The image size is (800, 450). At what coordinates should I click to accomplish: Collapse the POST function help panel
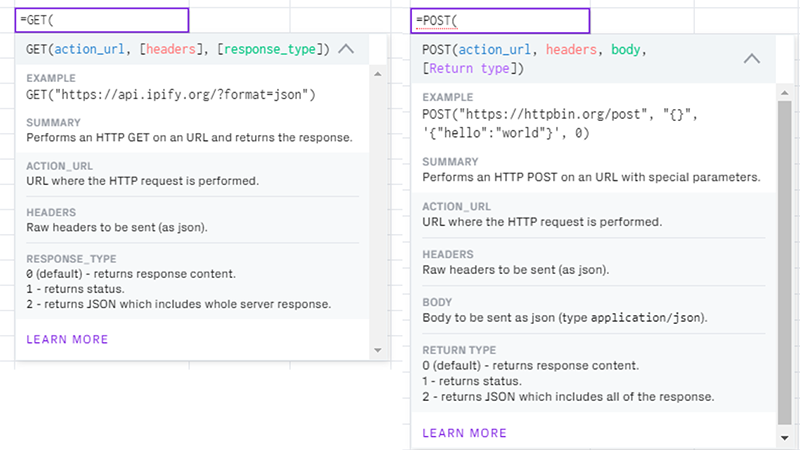pos(752,58)
